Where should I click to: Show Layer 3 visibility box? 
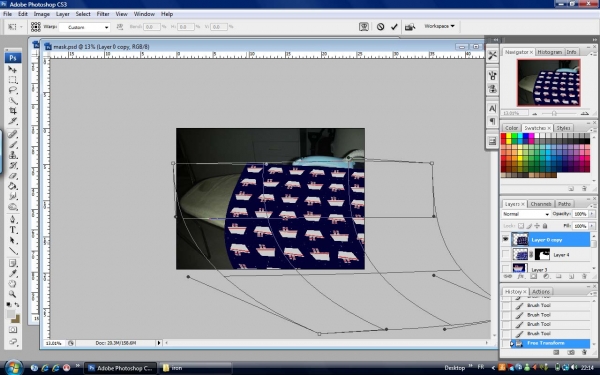[505, 268]
